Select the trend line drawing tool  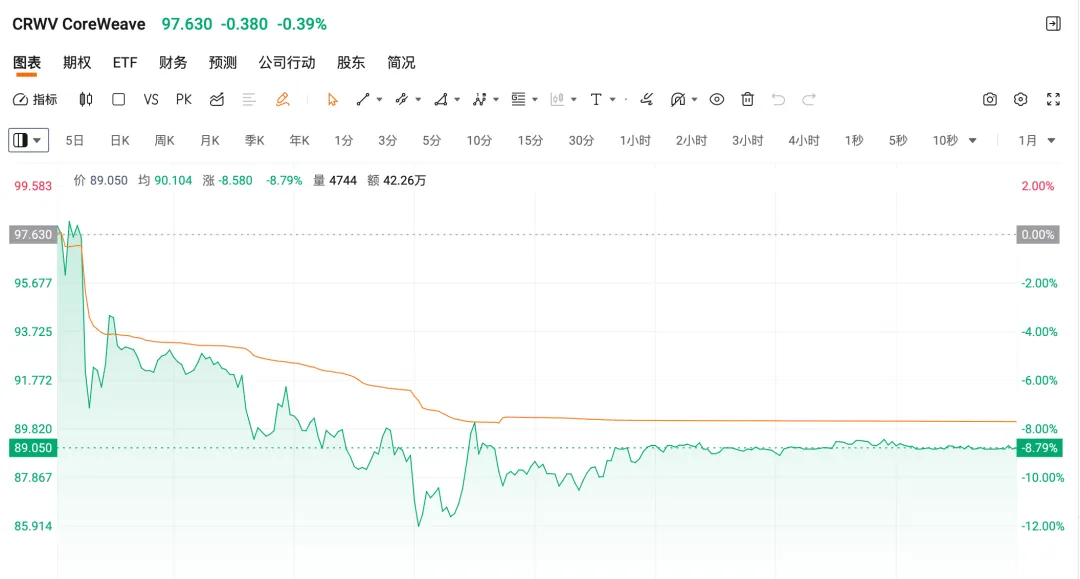click(363, 100)
